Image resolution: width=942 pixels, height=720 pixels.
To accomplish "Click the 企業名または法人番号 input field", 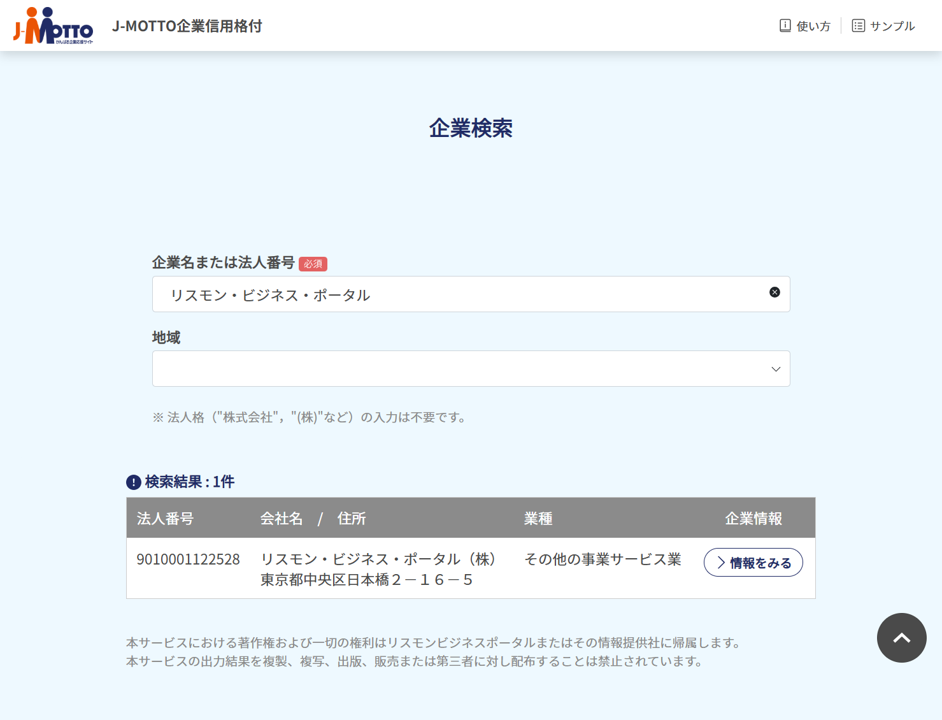I will (x=471, y=294).
